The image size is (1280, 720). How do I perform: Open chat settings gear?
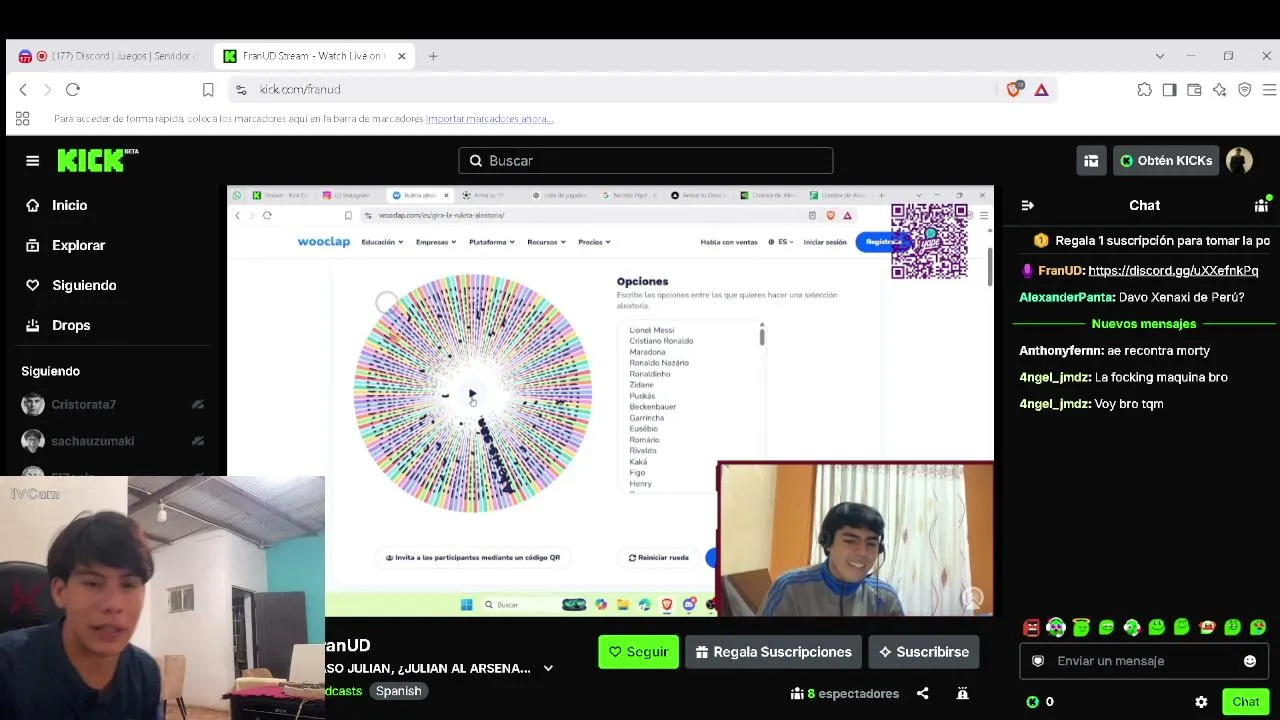coord(1201,702)
